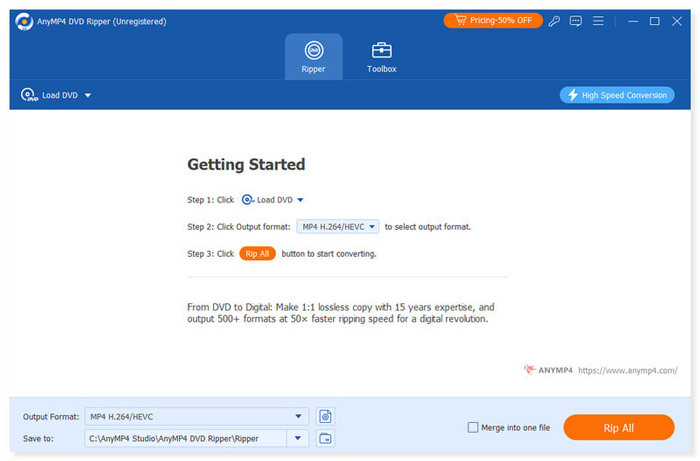700x461 pixels.
Task: Expand the Load DVD dropdown arrow in toolbar
Action: tap(88, 96)
